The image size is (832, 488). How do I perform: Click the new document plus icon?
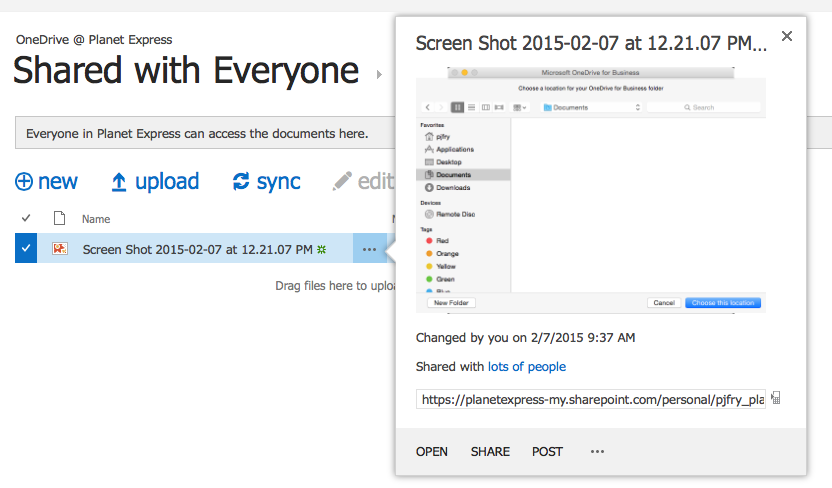pyautogui.click(x=23, y=181)
